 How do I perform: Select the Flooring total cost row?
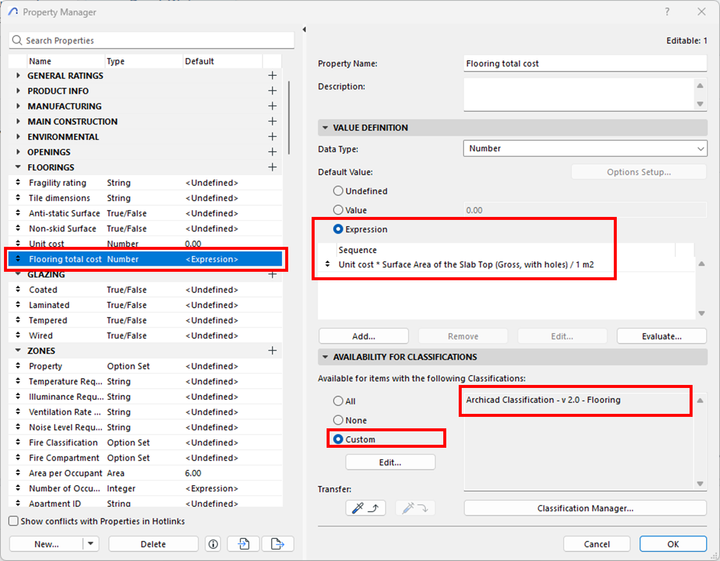pos(145,259)
